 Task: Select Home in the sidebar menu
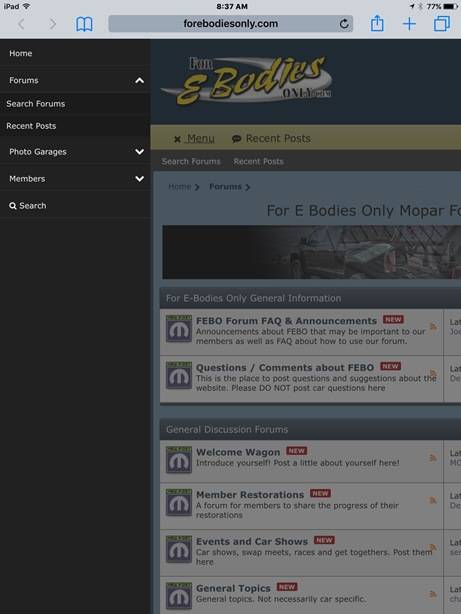coord(21,53)
